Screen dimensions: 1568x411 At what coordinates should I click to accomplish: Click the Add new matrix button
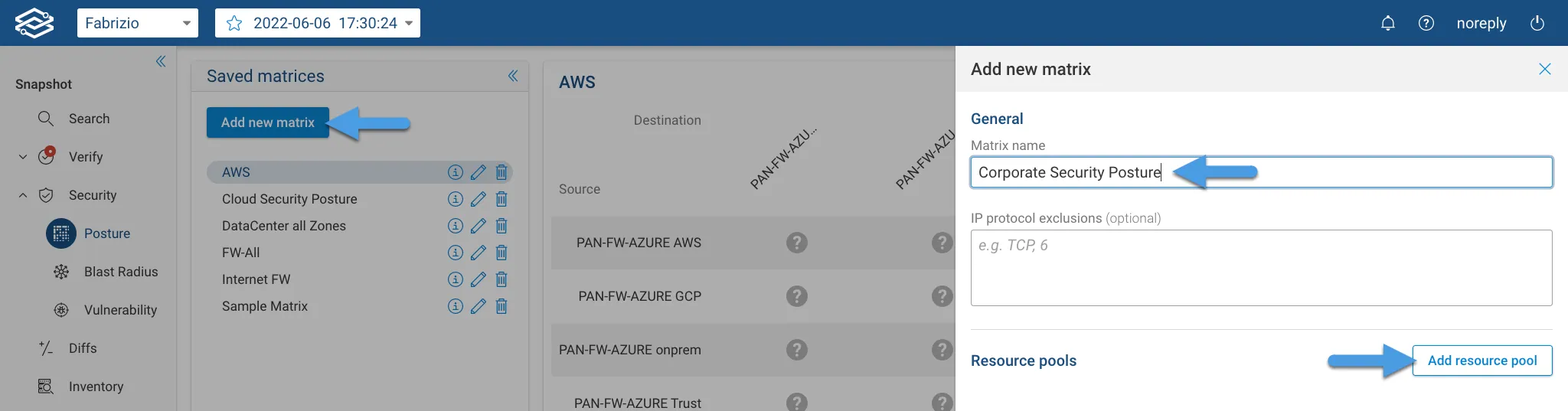(267, 122)
